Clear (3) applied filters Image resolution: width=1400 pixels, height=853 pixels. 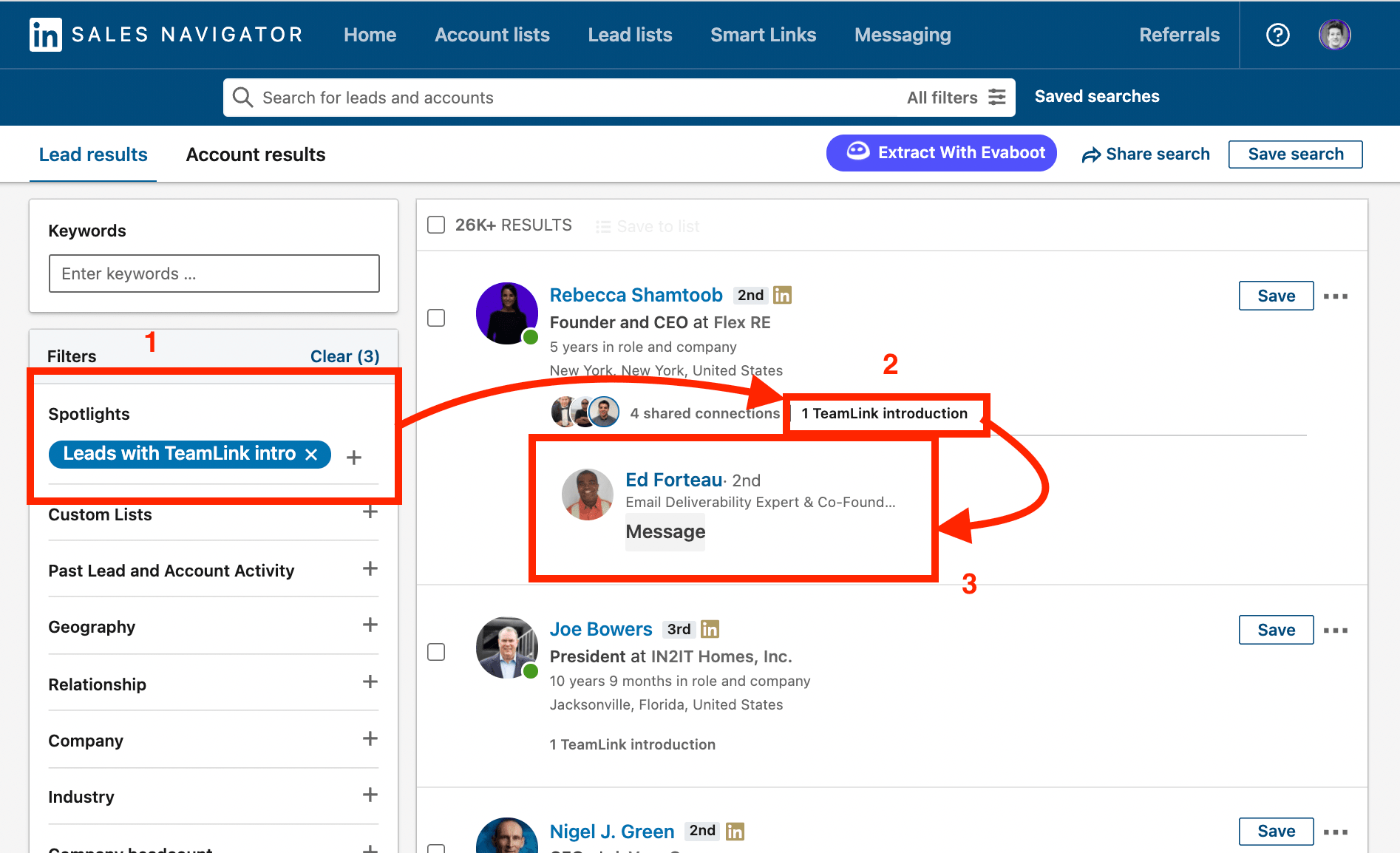point(345,356)
